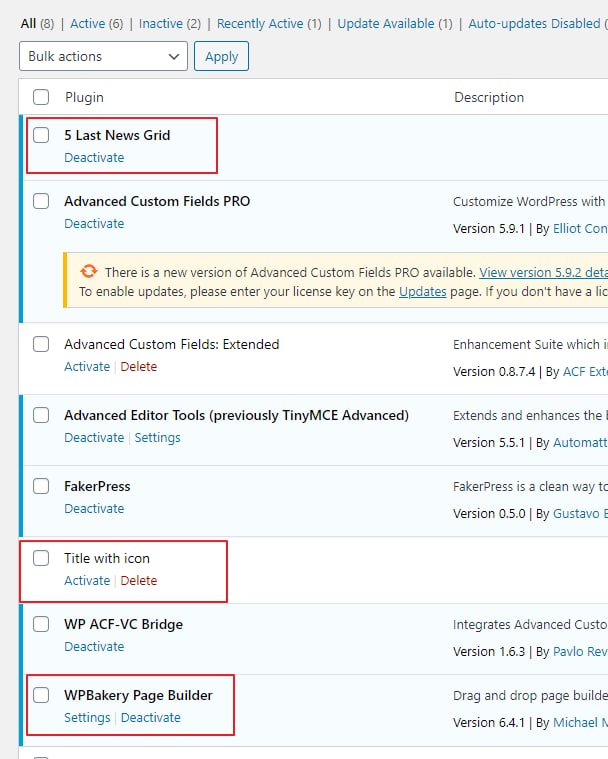Screen dimensions: 608x759
Task: Click the Version 1.6.3 text
Action: [489, 652]
